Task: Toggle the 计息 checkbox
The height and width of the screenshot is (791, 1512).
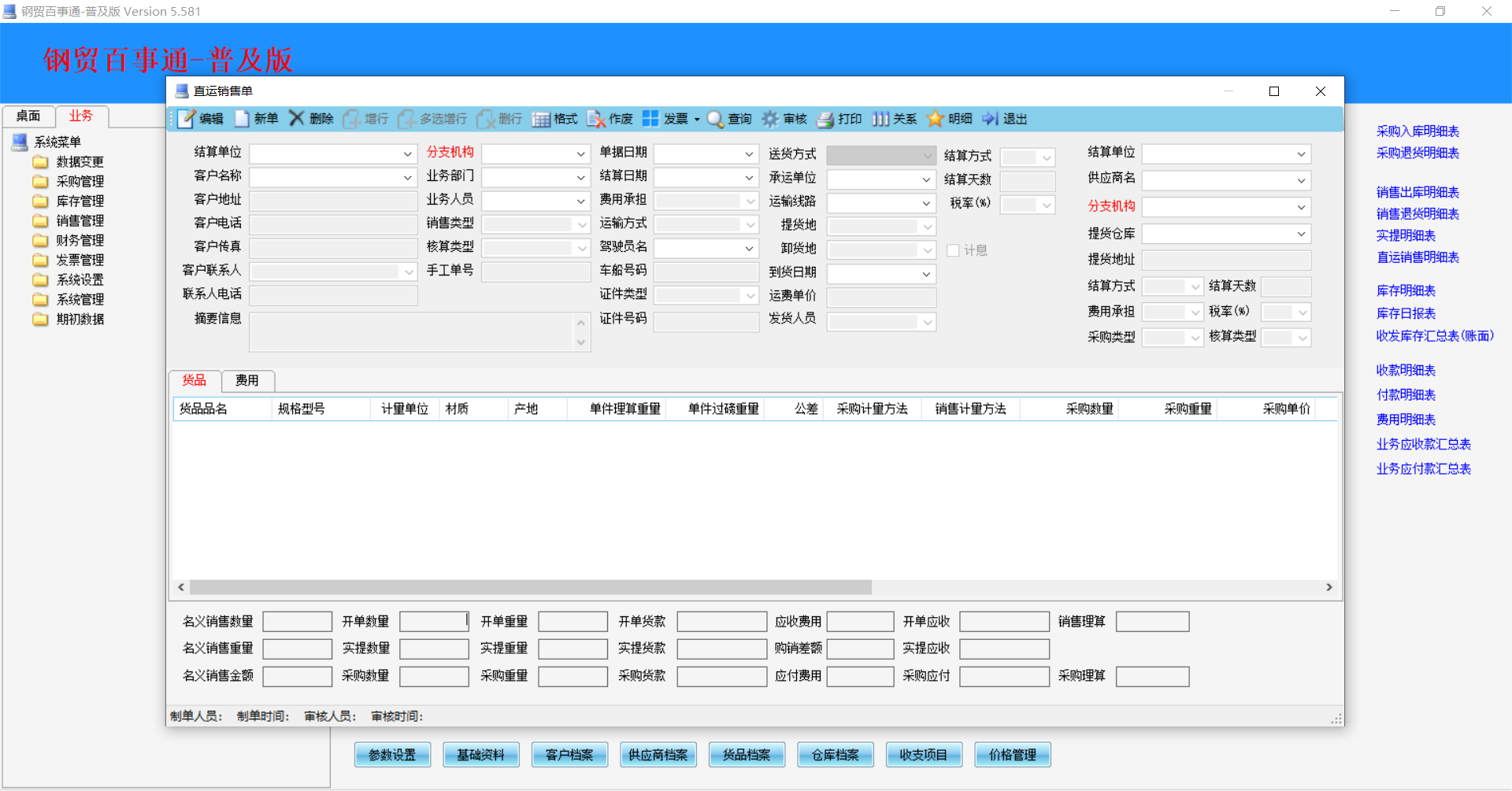Action: pyautogui.click(x=953, y=250)
